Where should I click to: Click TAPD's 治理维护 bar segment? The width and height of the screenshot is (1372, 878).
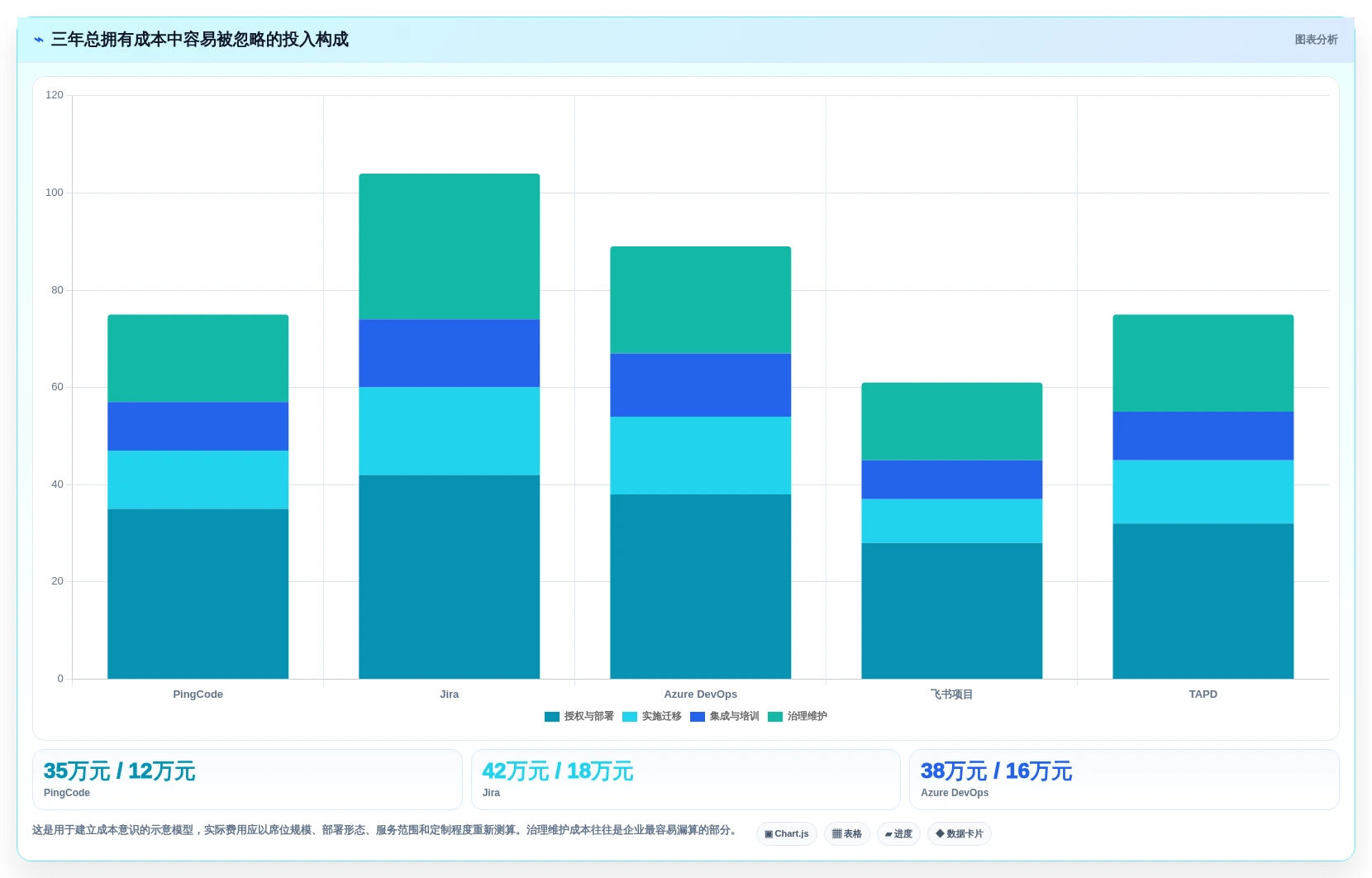(1203, 364)
